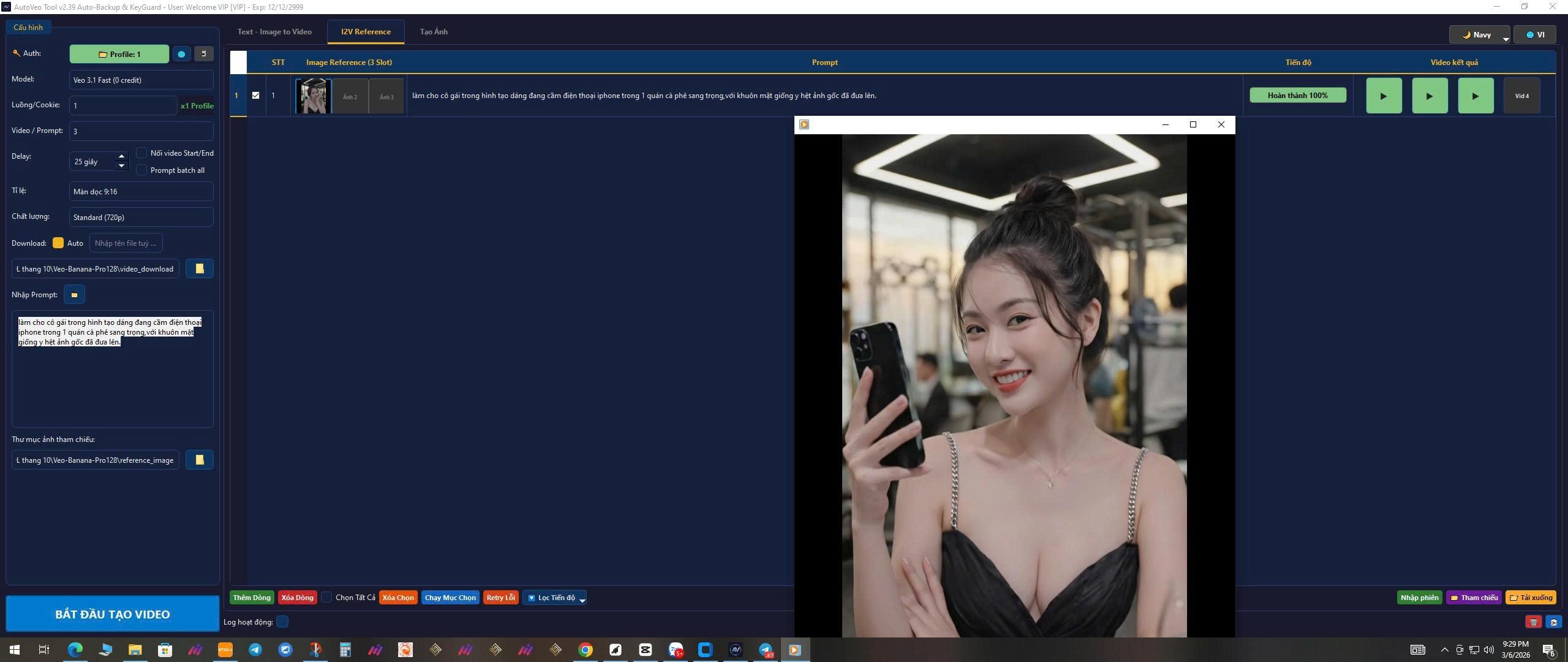Image resolution: width=1568 pixels, height=662 pixels.
Task: Click the yellow folder icon for video download path
Action: point(199,268)
